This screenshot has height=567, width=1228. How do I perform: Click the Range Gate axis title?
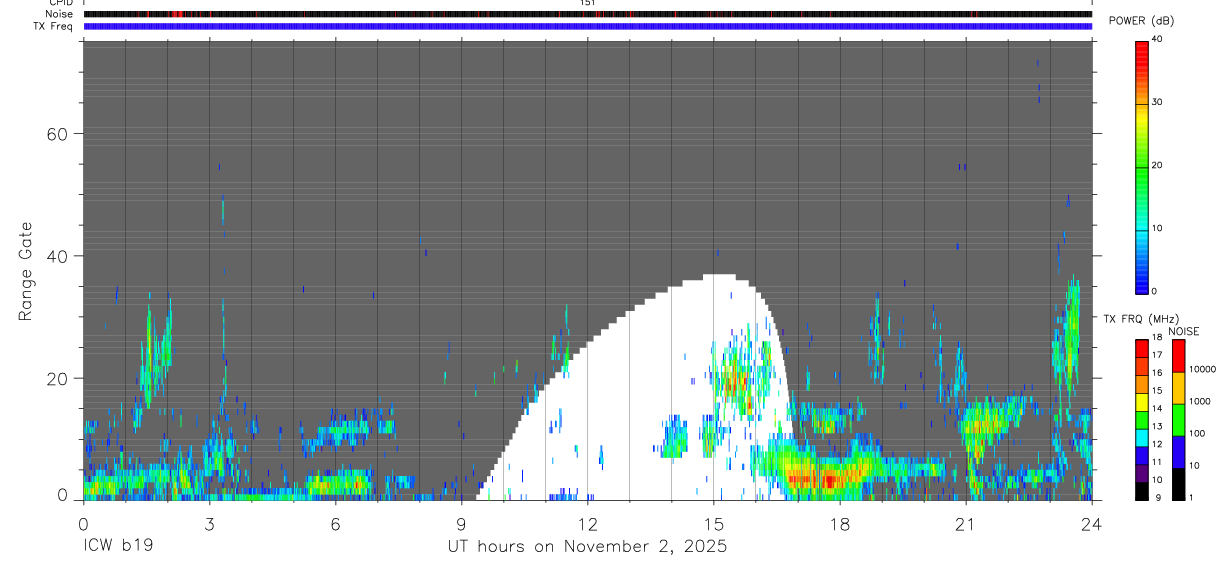(26, 271)
